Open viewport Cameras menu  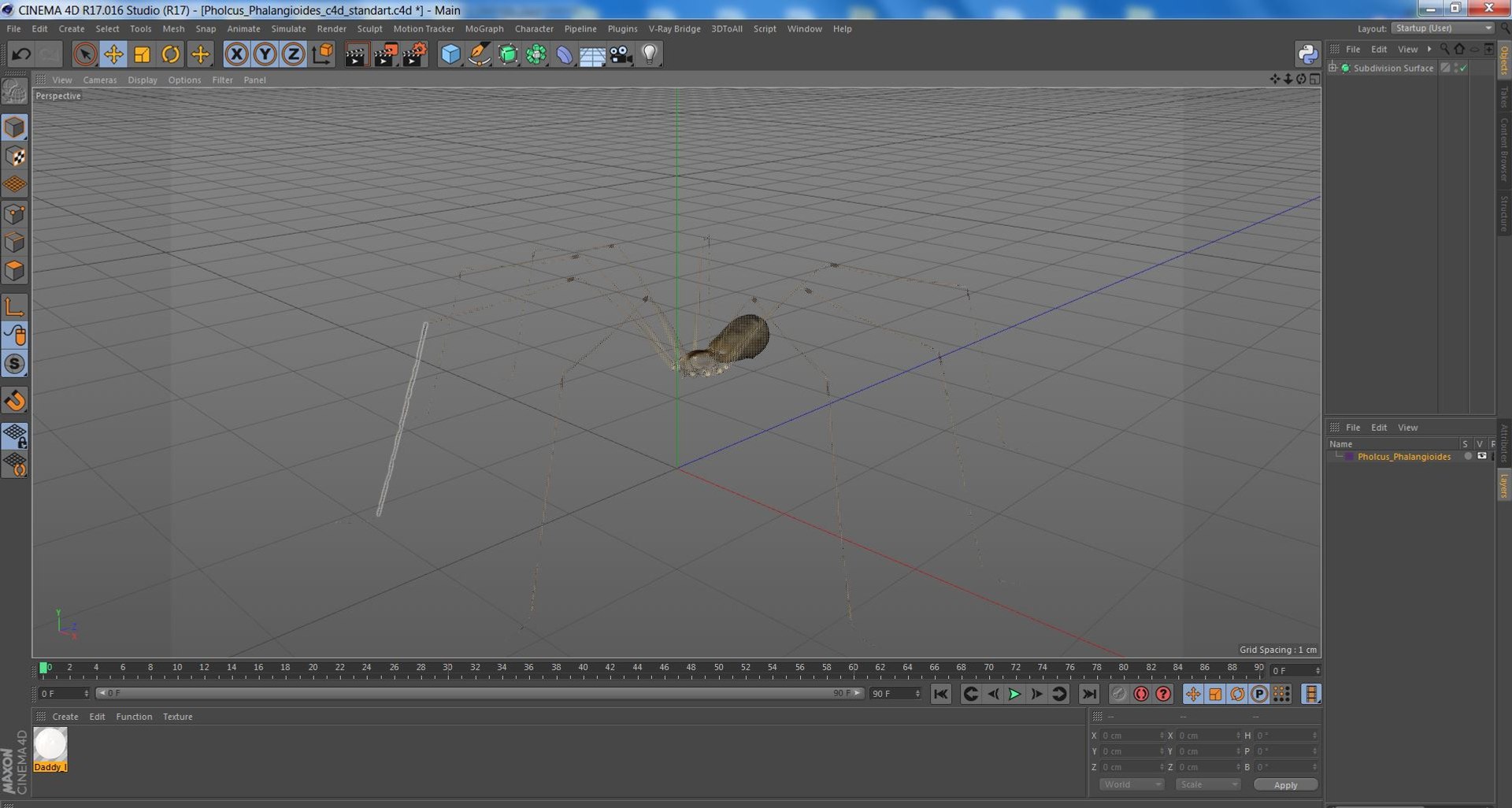(100, 80)
